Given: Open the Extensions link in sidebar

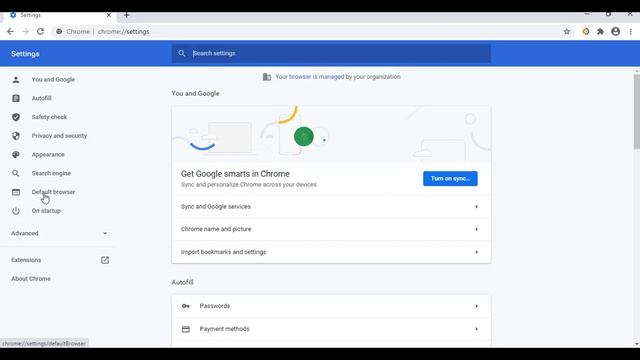Looking at the screenshot, I should [x=26, y=260].
